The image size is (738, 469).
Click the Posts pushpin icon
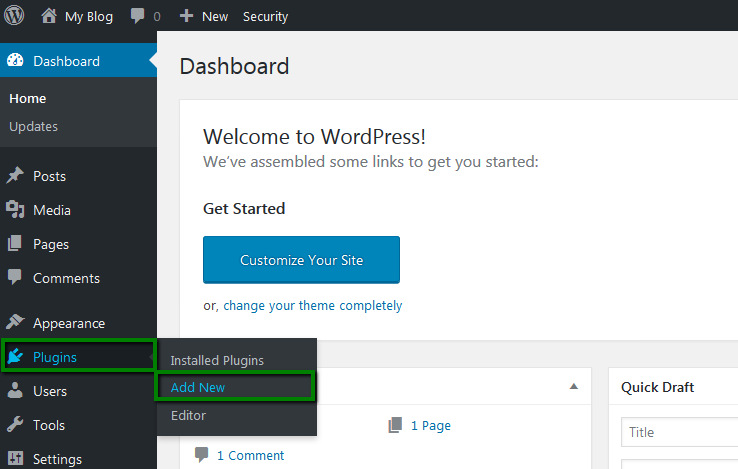pos(15,176)
